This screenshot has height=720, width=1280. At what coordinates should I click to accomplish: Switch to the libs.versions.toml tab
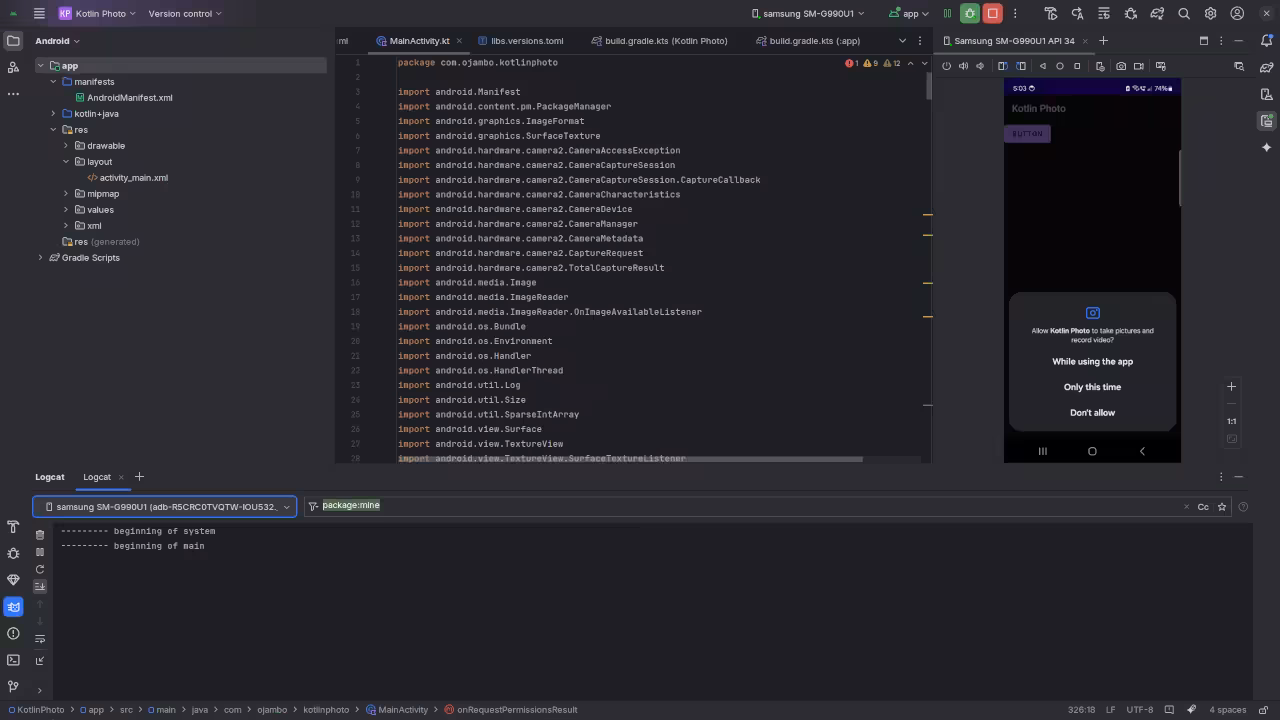click(x=521, y=41)
